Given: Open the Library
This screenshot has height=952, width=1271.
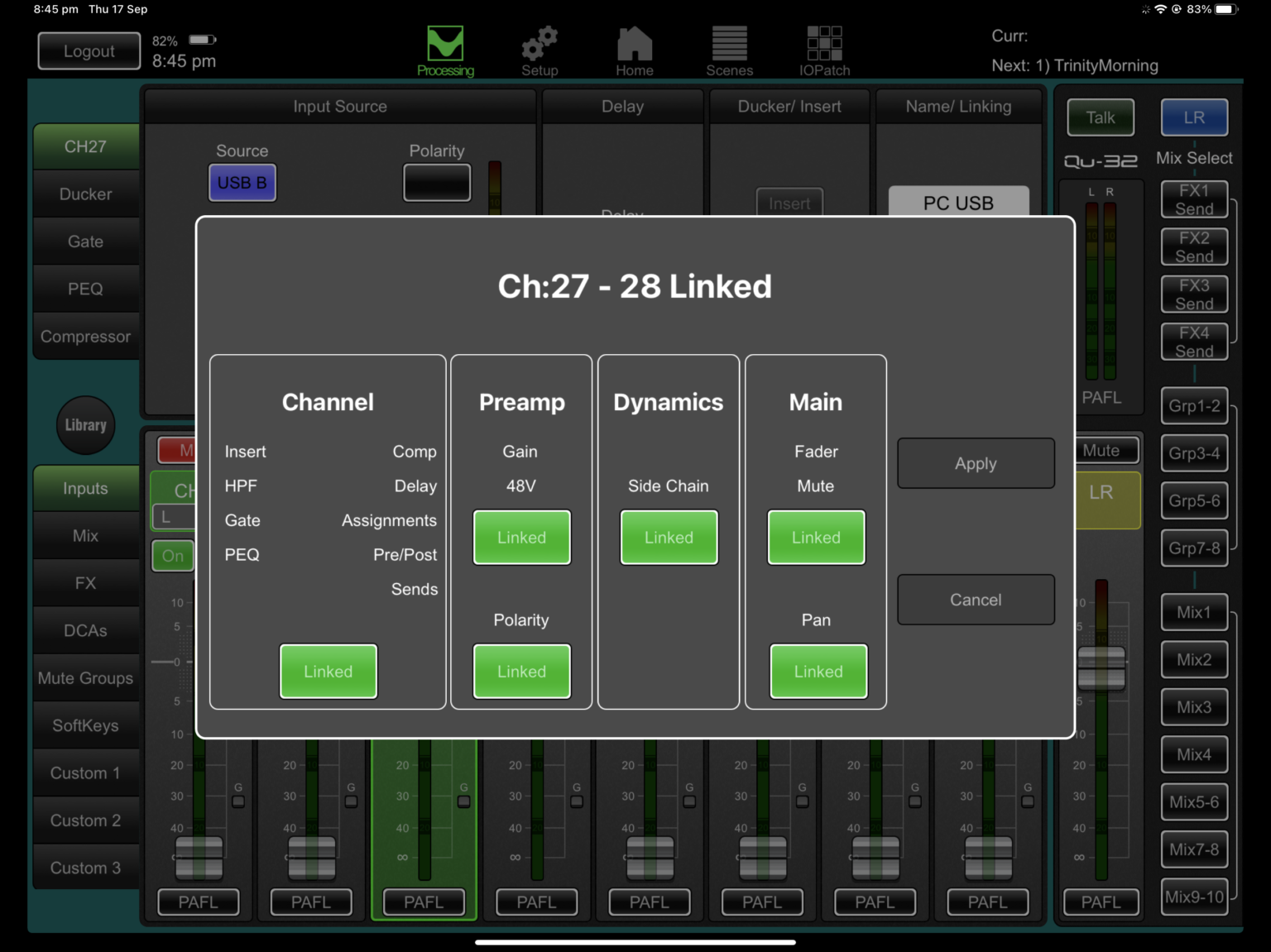Looking at the screenshot, I should click(x=85, y=425).
